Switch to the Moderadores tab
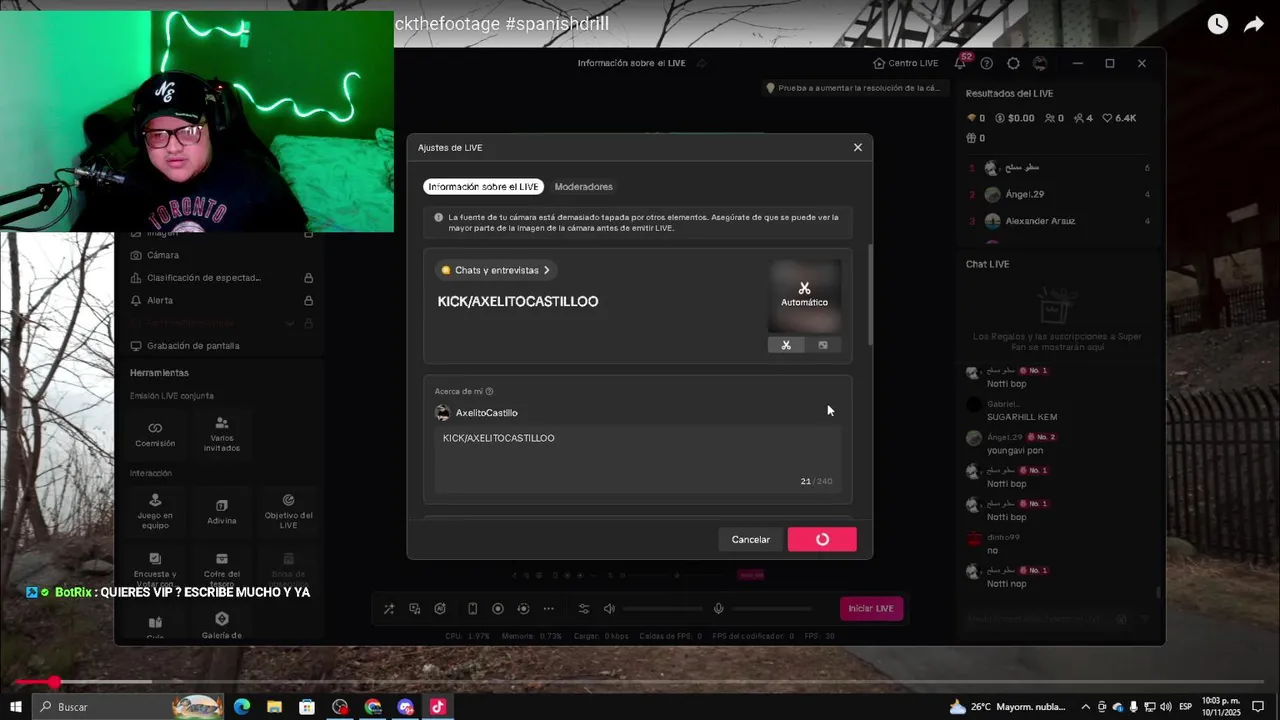This screenshot has height=720, width=1280. [x=583, y=187]
